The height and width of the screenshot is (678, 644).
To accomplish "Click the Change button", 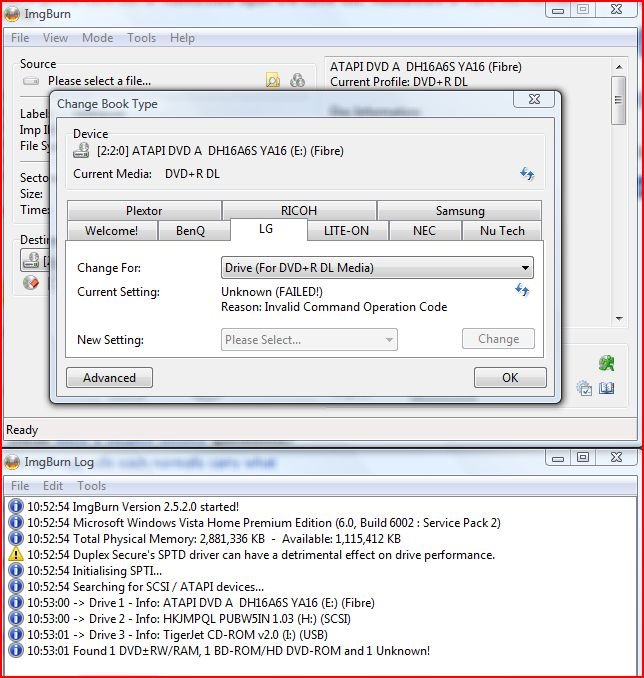I will pos(498,339).
